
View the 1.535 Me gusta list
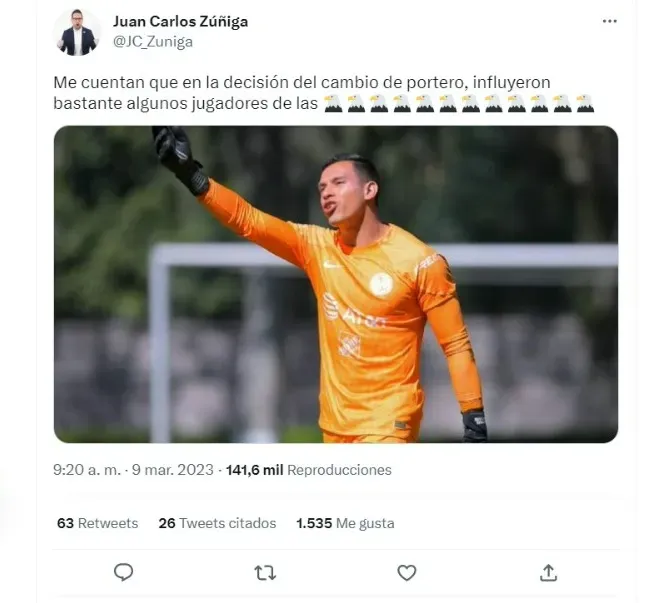(345, 523)
